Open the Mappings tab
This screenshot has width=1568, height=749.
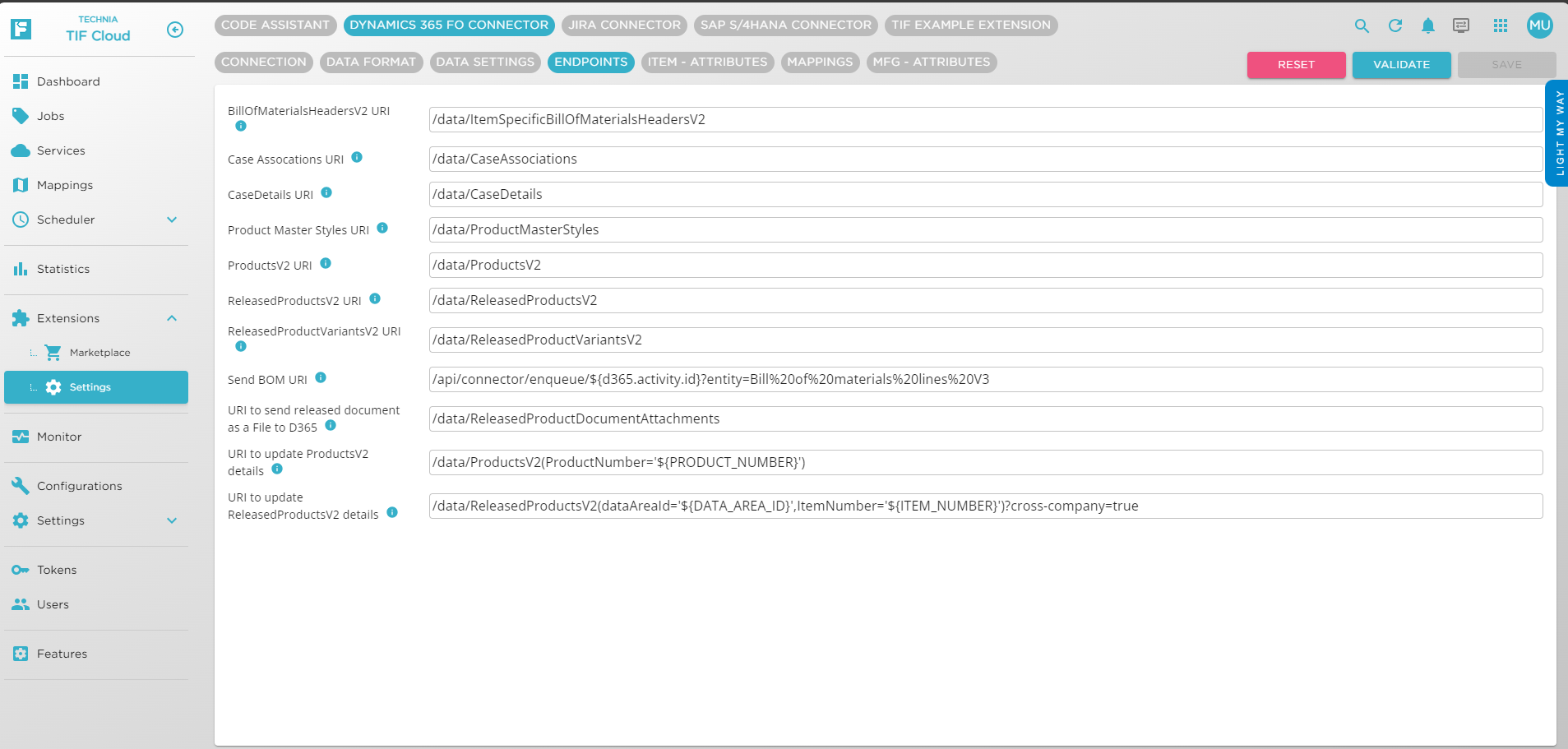click(820, 62)
